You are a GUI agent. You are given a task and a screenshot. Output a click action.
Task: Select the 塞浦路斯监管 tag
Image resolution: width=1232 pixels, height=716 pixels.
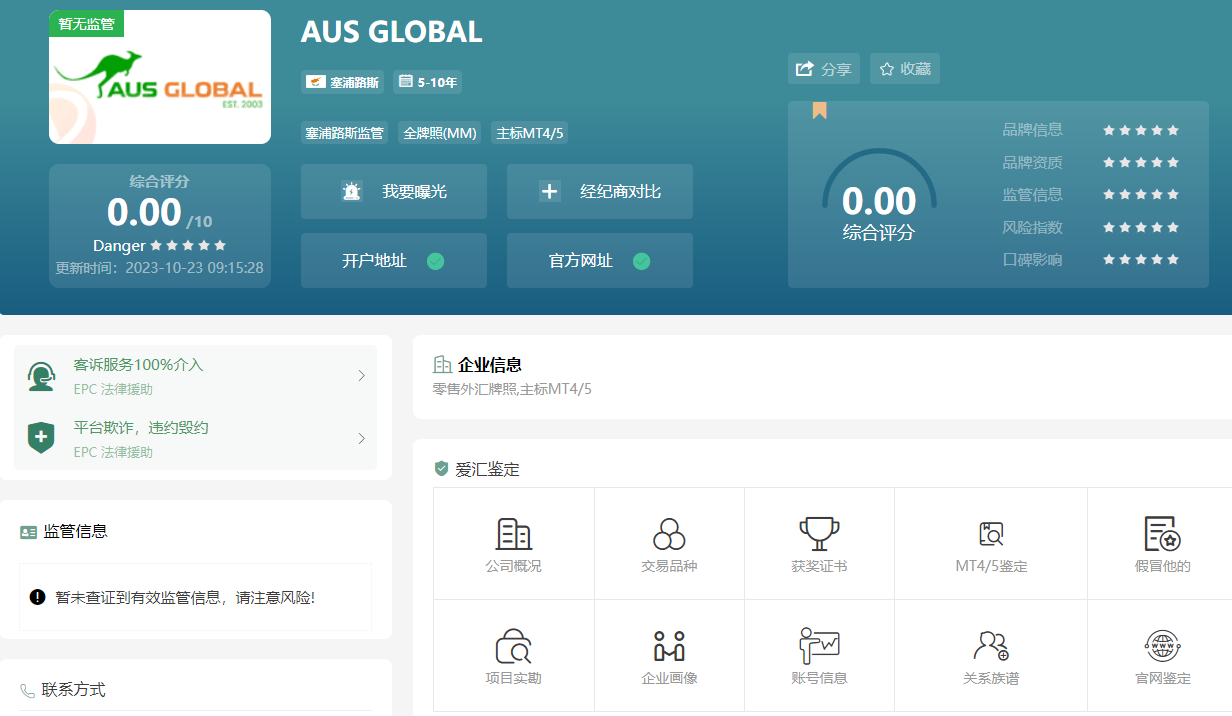point(344,133)
